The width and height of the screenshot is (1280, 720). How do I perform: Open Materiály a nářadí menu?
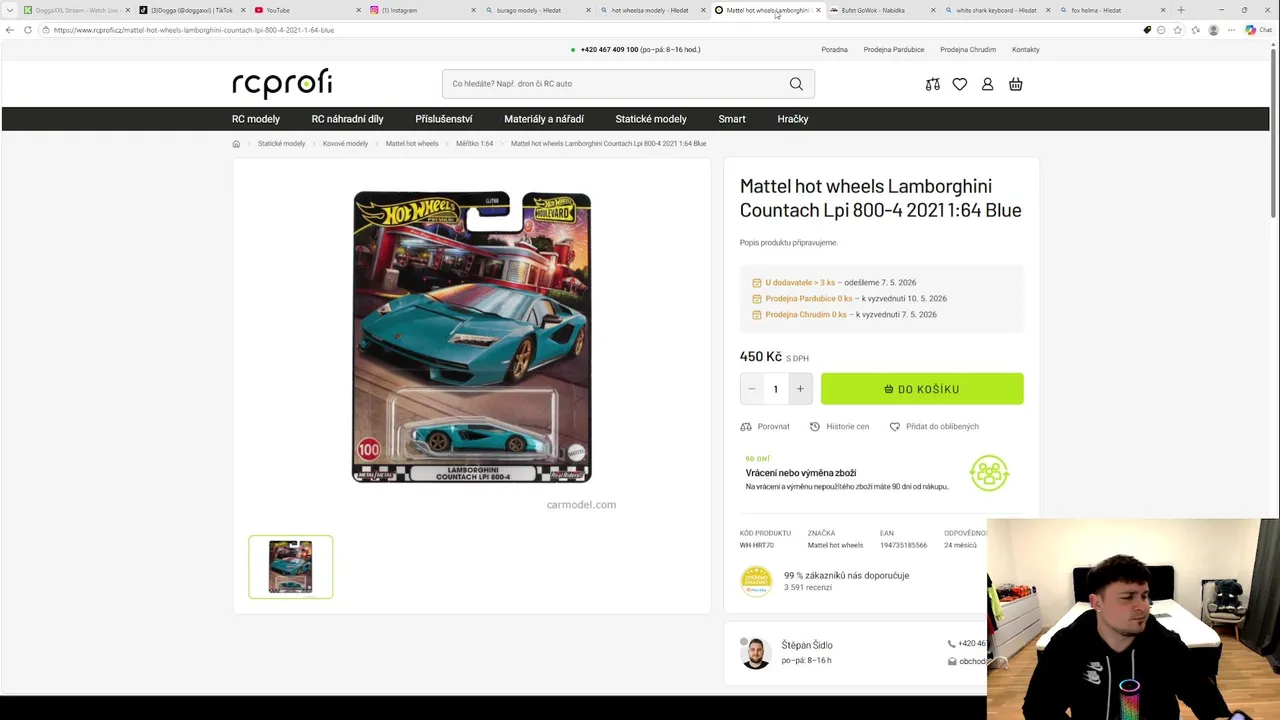tap(544, 119)
